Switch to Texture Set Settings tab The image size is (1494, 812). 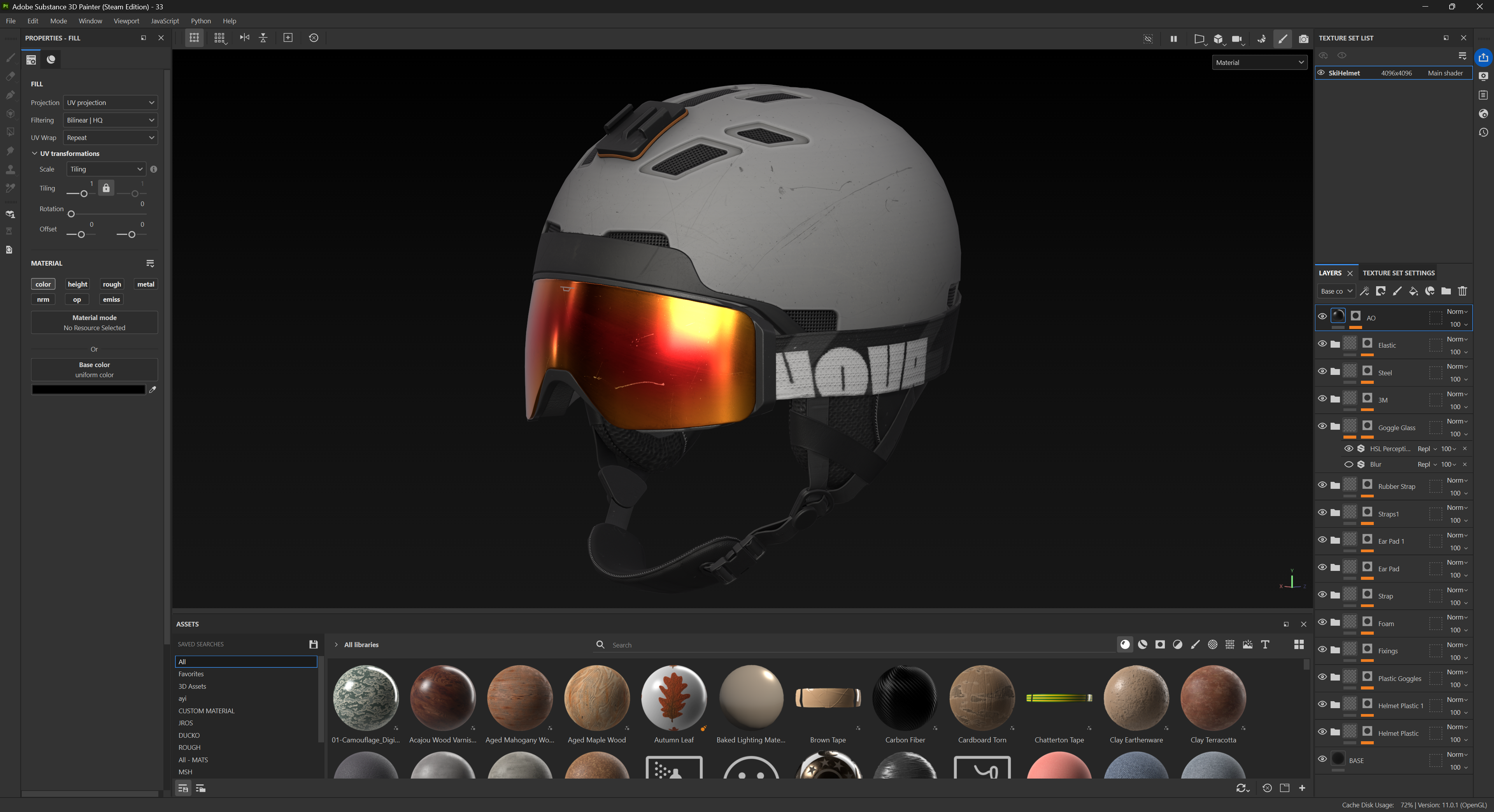point(1398,273)
